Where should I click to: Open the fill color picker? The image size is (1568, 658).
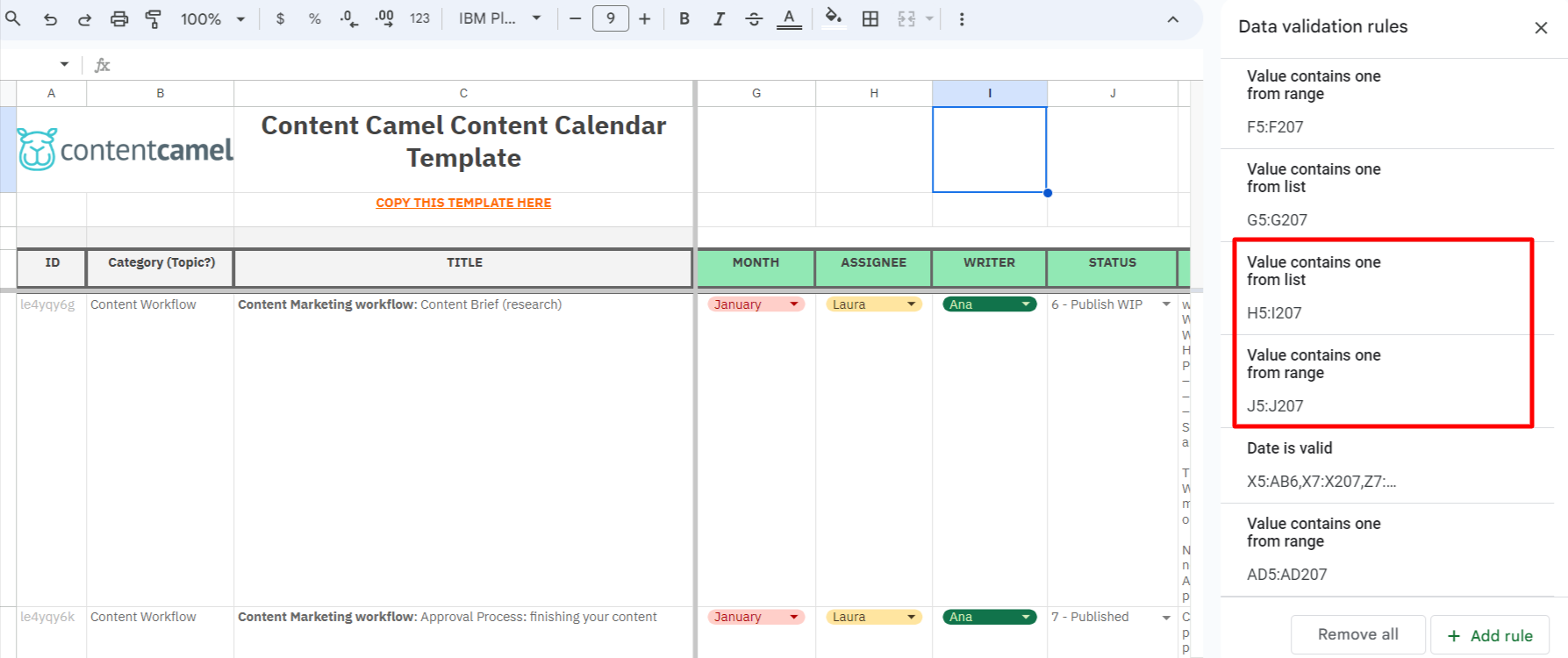[834, 18]
